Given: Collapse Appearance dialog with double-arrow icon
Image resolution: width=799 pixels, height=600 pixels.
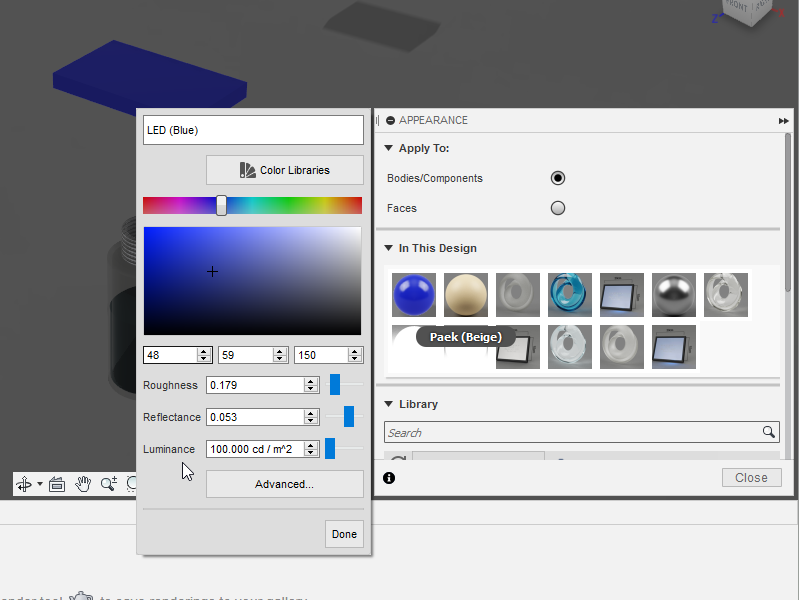Looking at the screenshot, I should tap(783, 121).
